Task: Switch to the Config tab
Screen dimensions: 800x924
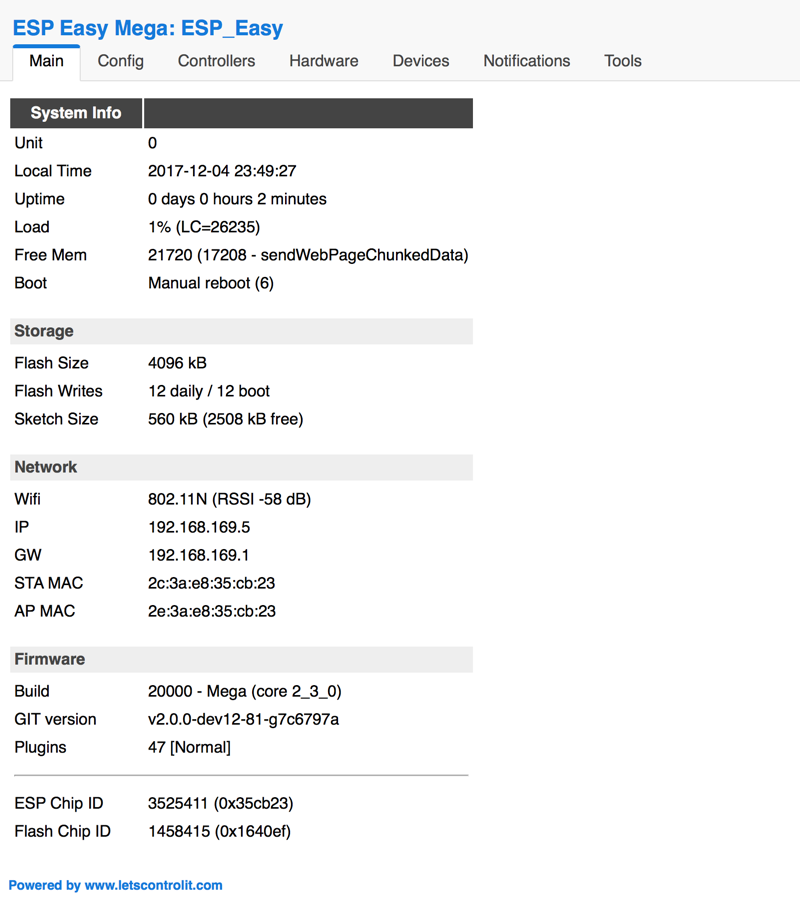Action: [120, 61]
